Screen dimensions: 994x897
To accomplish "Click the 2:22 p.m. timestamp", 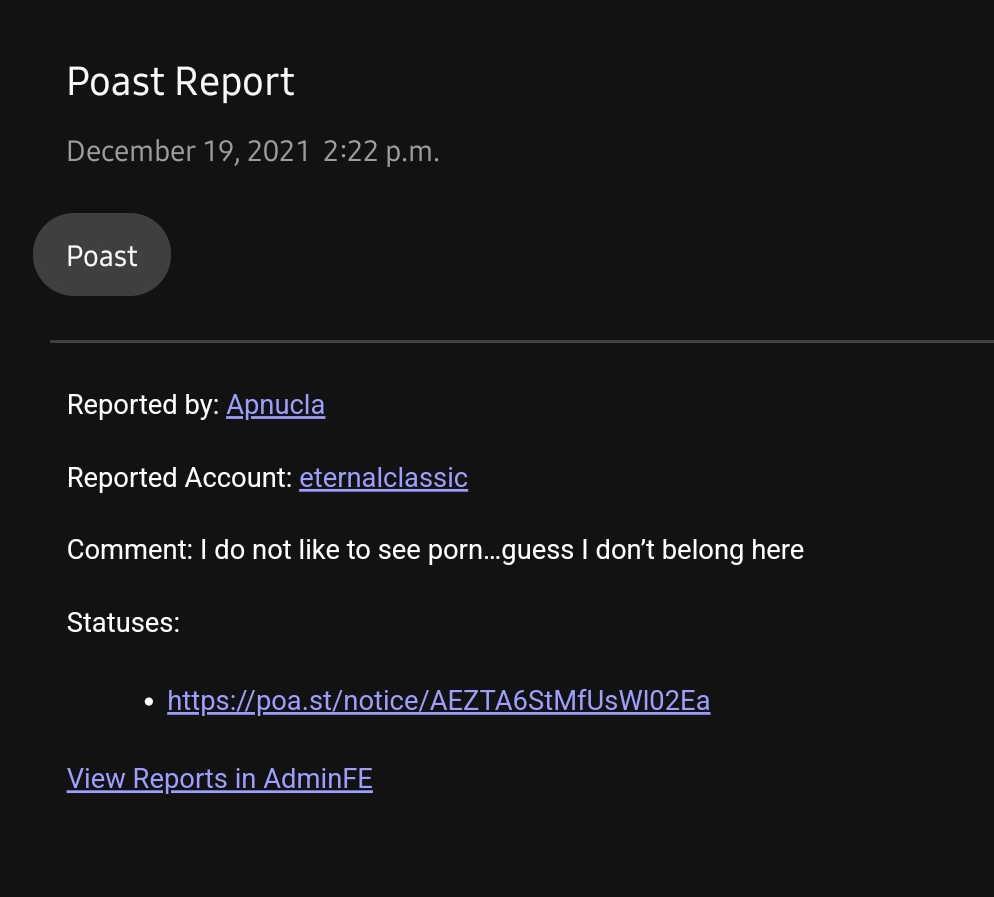I will pos(381,152).
